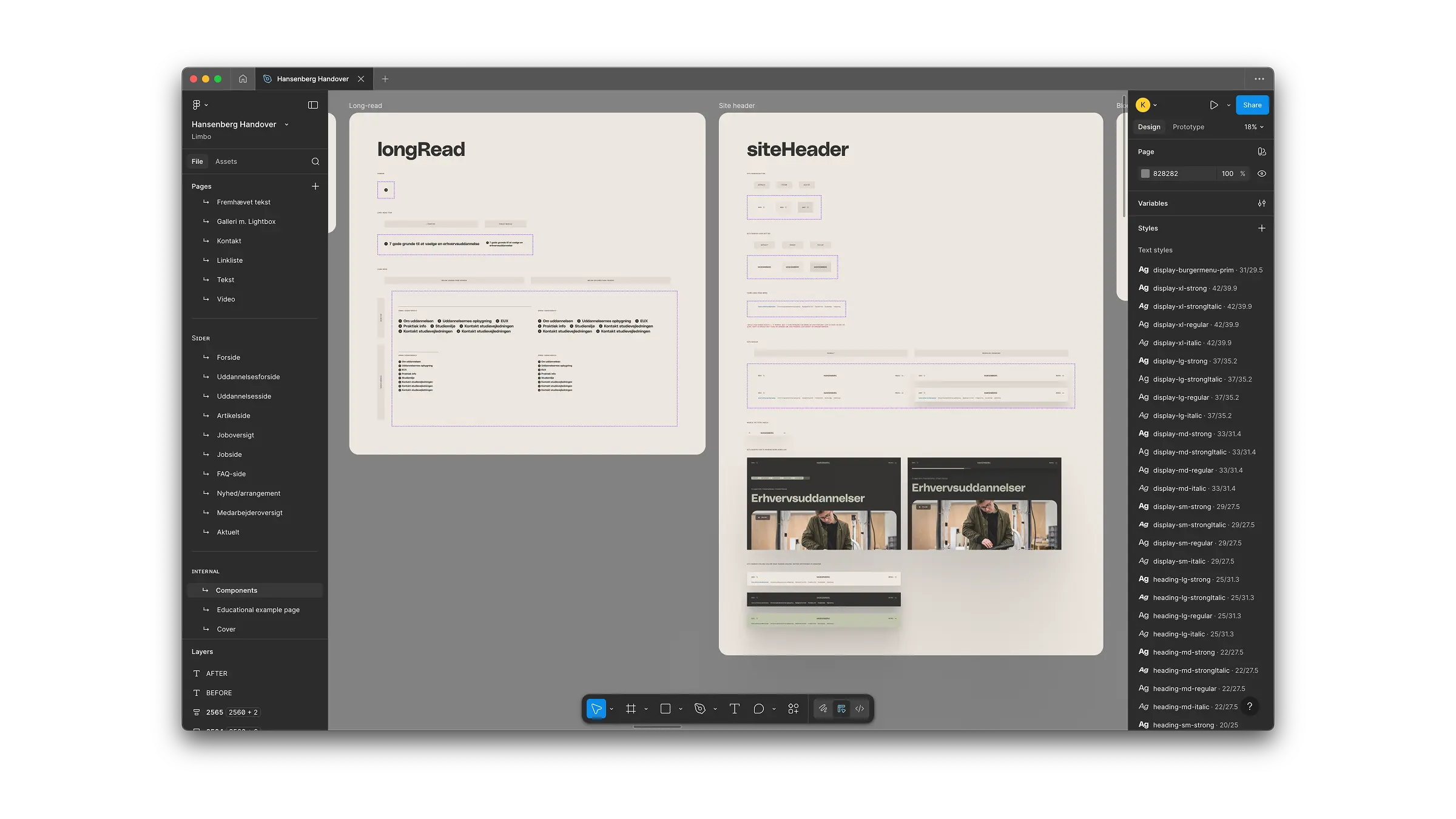The image size is (1456, 819).
Task: Expand Hansenberg Handover file name menu
Action: tap(286, 124)
